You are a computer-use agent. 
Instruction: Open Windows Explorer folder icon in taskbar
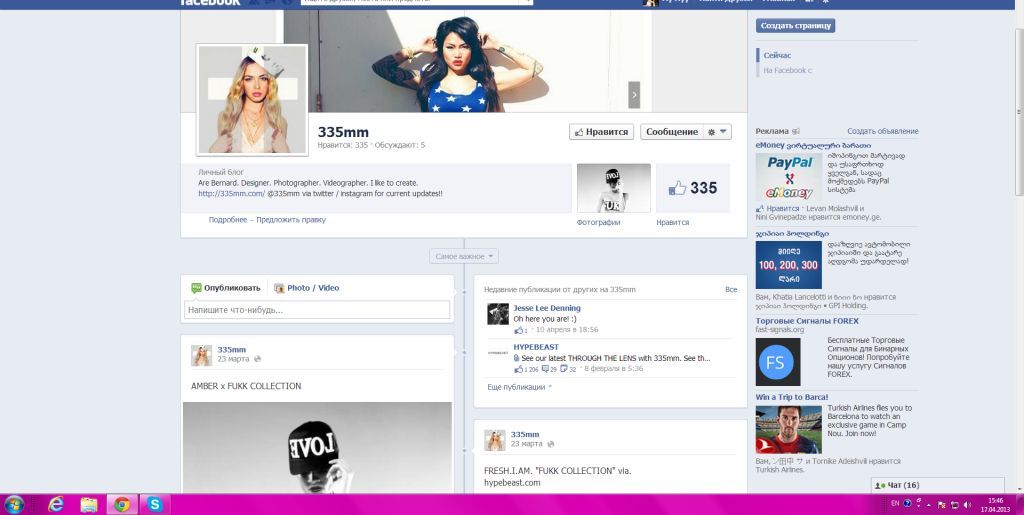click(x=89, y=505)
